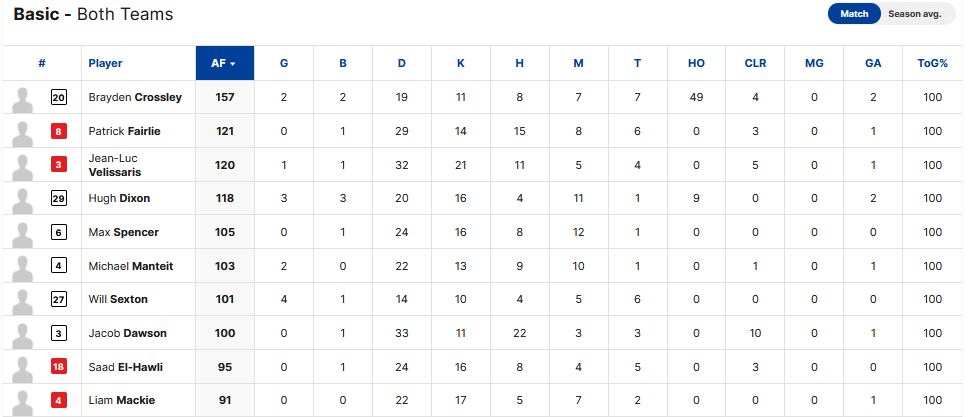
Task: Select the Match toggle option
Action: [x=854, y=14]
